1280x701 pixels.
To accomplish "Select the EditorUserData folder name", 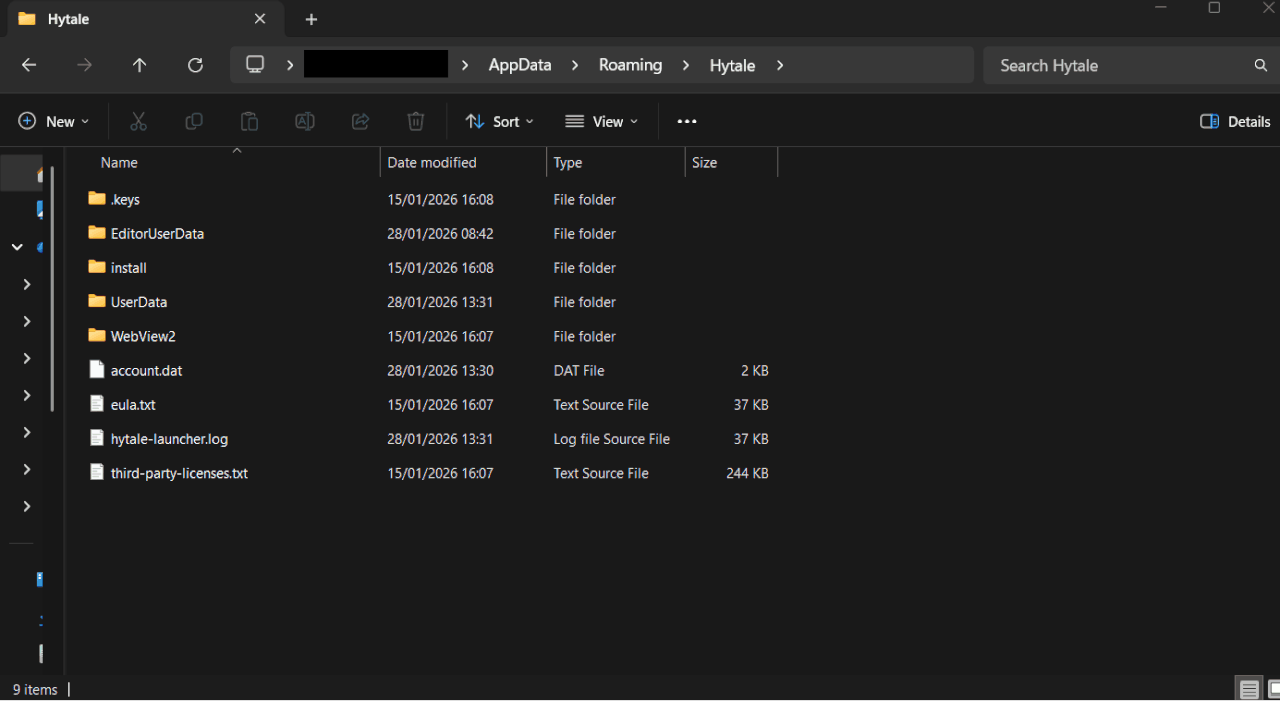I will point(157,234).
